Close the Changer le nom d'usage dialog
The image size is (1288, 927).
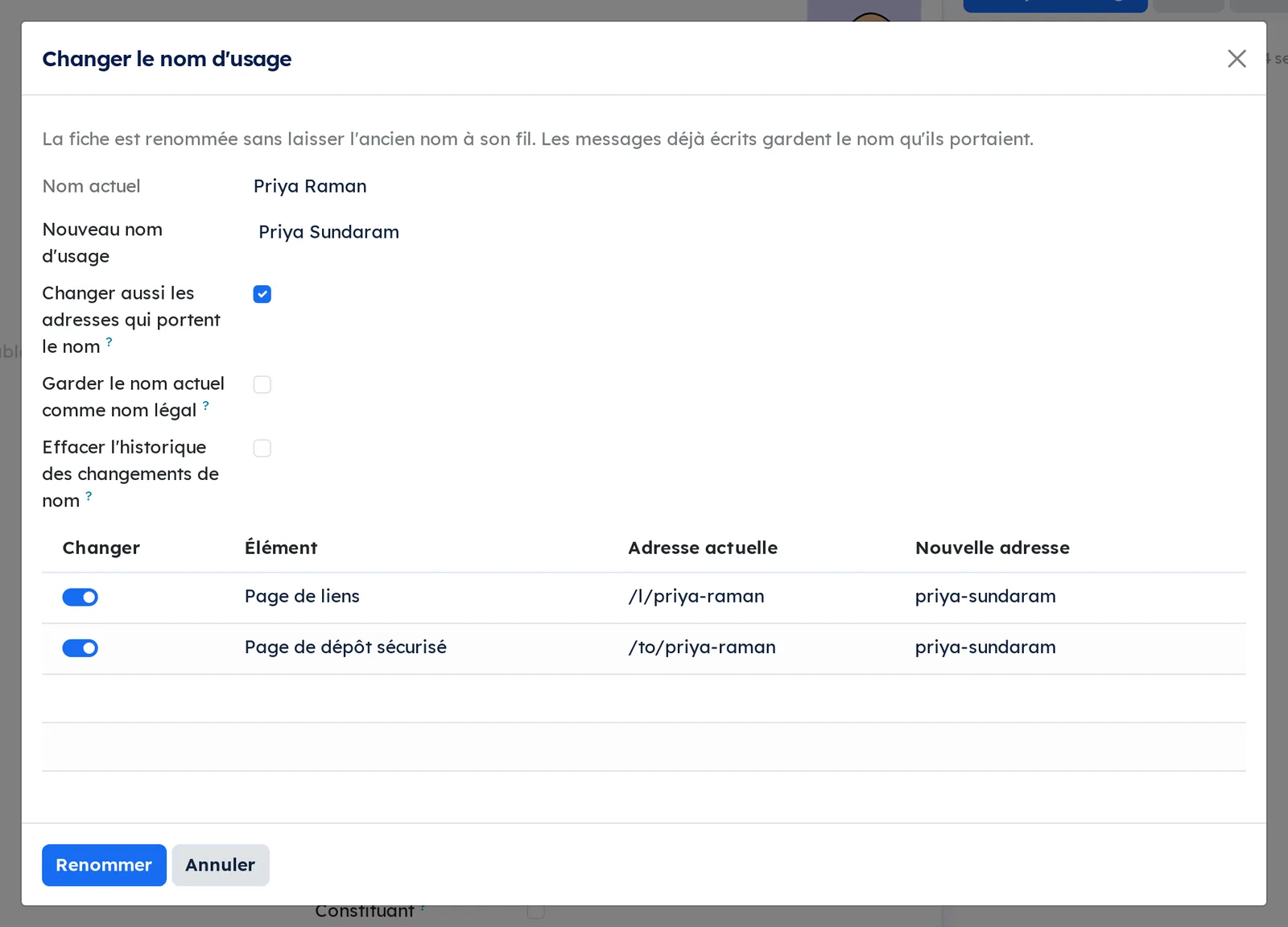[1236, 59]
